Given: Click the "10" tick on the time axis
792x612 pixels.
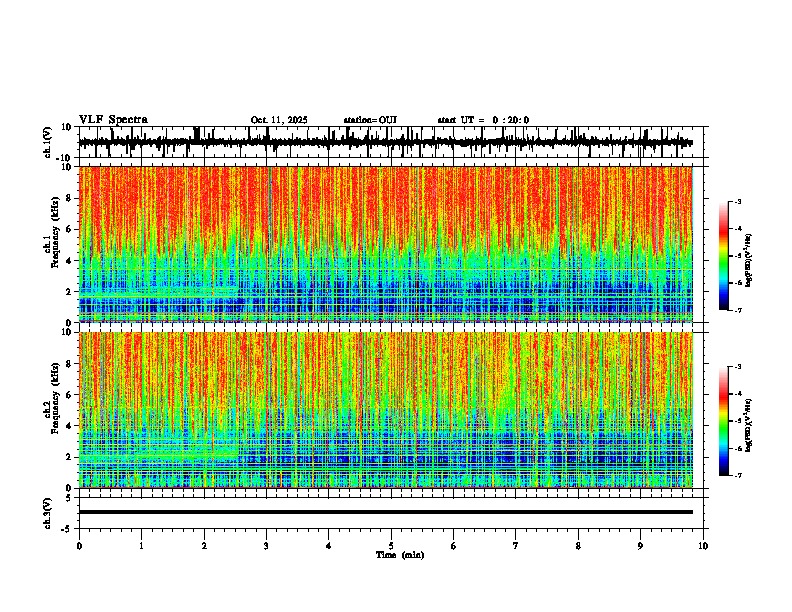Looking at the screenshot, I should click(x=703, y=546).
